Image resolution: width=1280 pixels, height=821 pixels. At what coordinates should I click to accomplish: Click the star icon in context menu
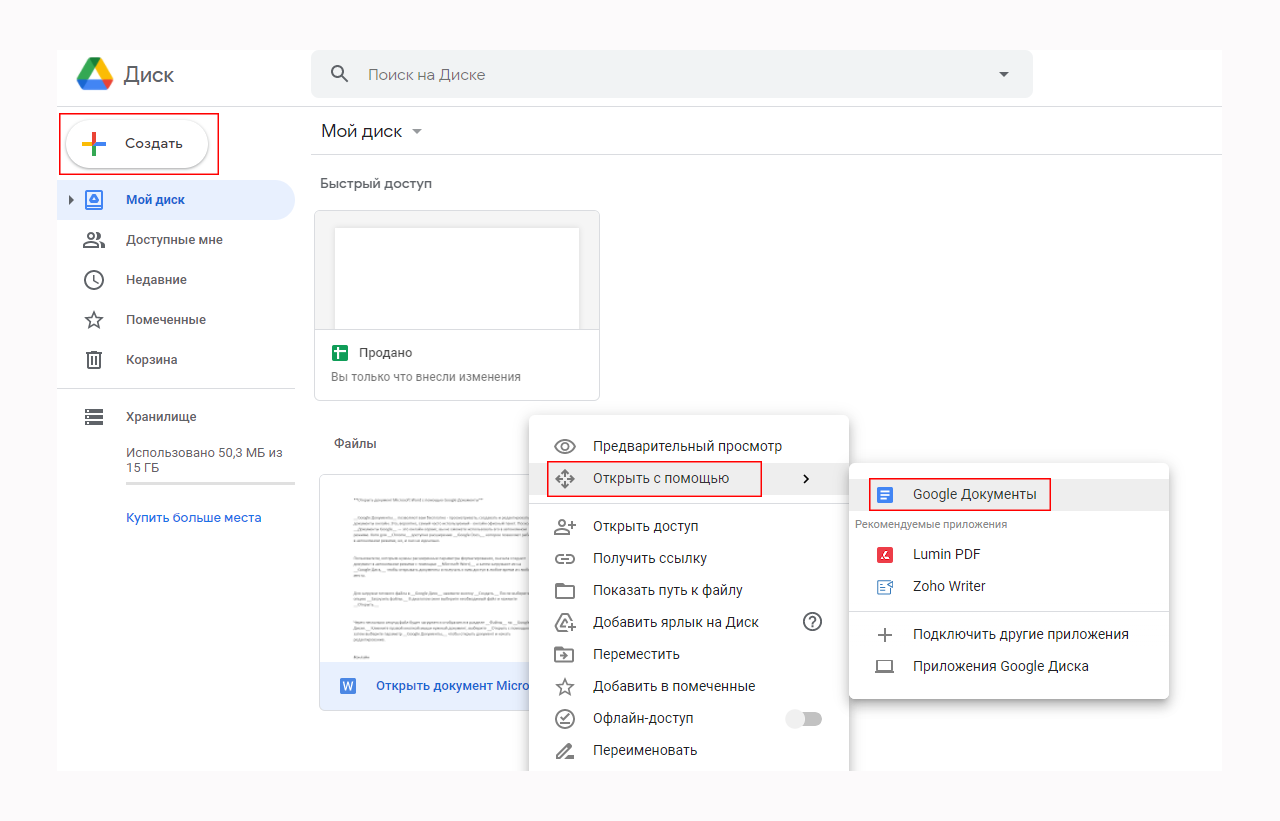click(565, 686)
